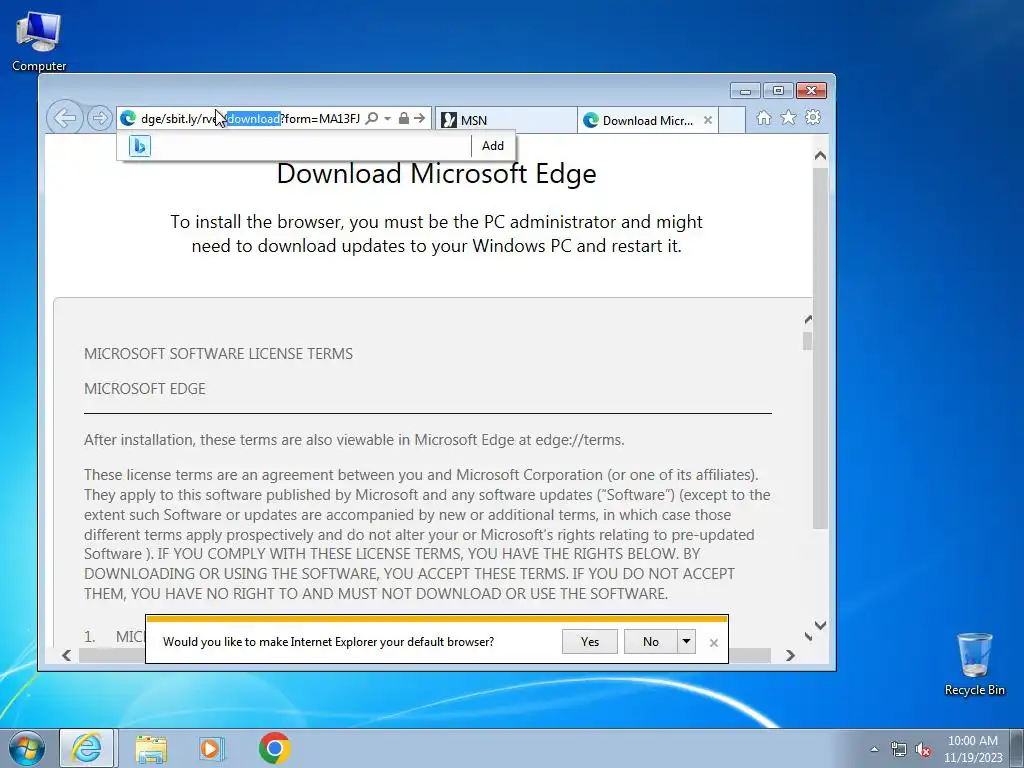Click the page vertical scrollbar thumb
The width and height of the screenshot is (1024, 768).
click(820, 348)
